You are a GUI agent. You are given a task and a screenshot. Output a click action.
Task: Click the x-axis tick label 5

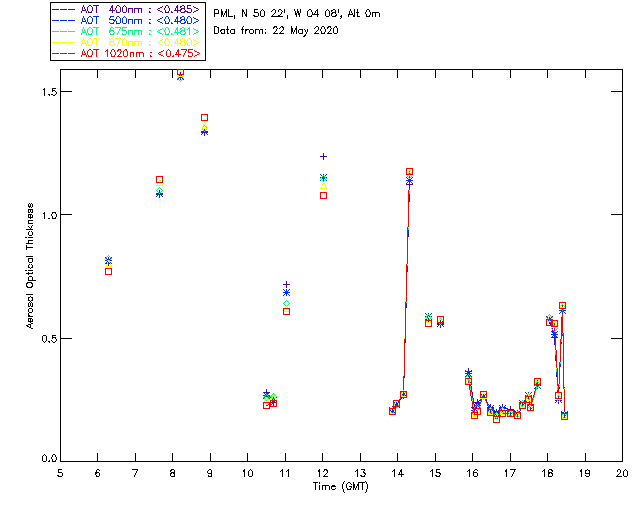click(x=60, y=473)
